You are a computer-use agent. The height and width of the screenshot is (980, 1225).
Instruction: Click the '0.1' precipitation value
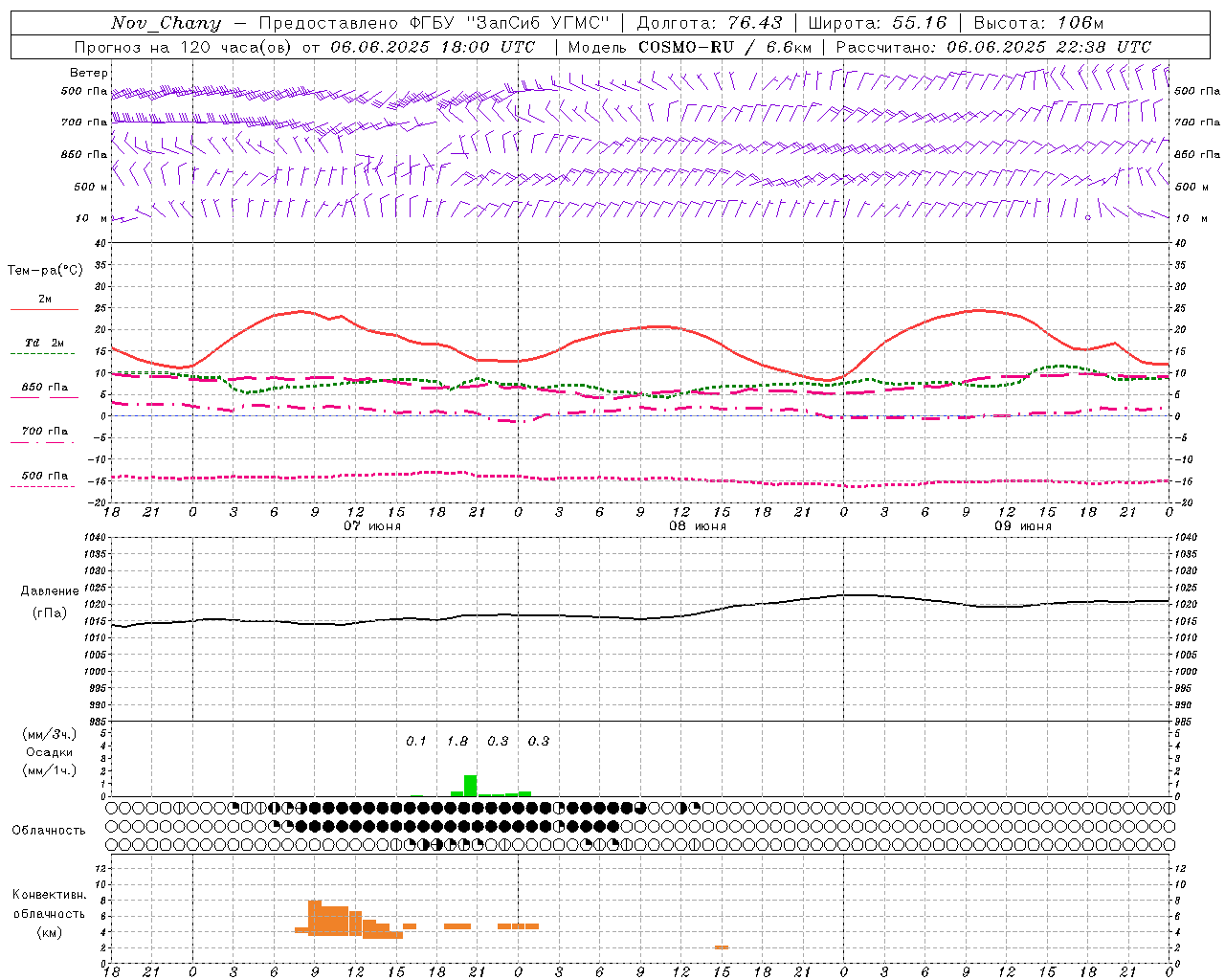415,742
